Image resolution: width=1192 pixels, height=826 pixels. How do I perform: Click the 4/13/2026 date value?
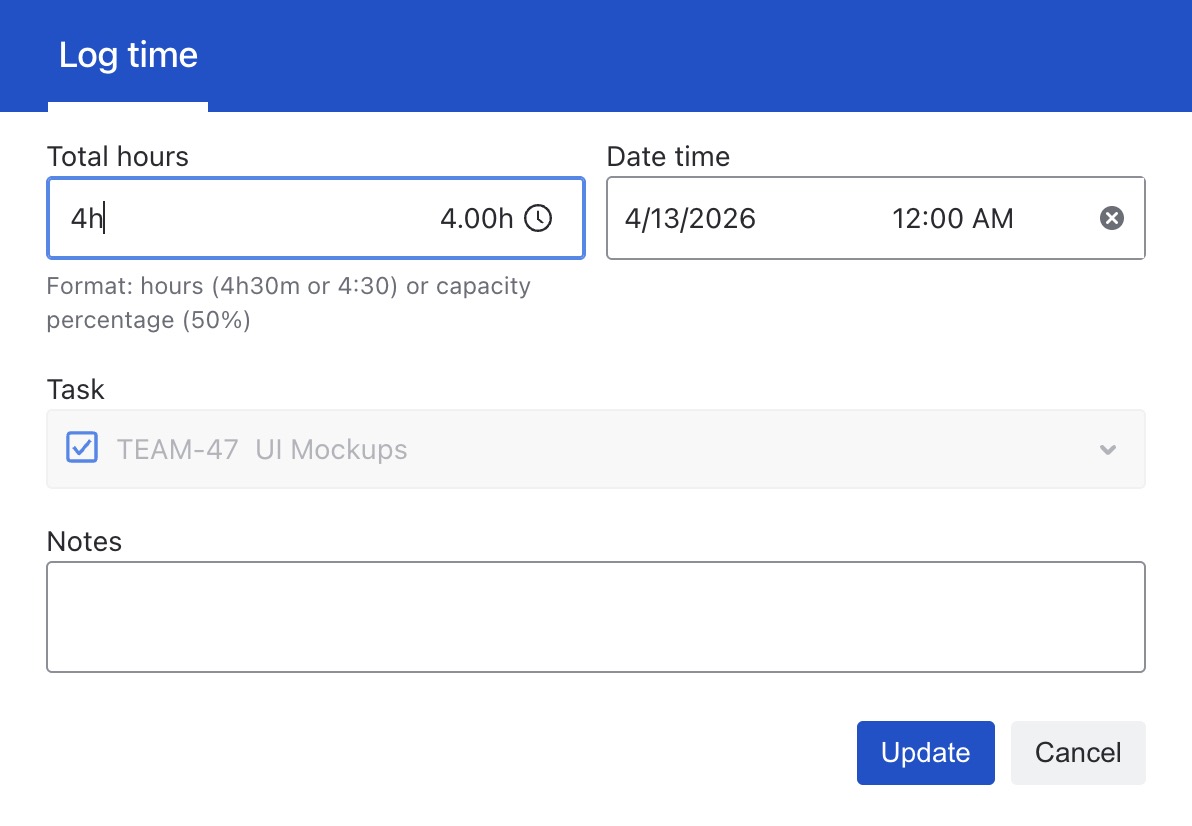tap(690, 218)
